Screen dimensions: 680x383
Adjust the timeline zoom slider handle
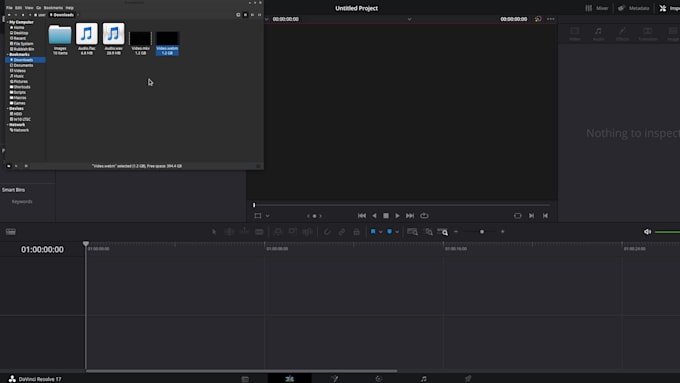tap(482, 232)
